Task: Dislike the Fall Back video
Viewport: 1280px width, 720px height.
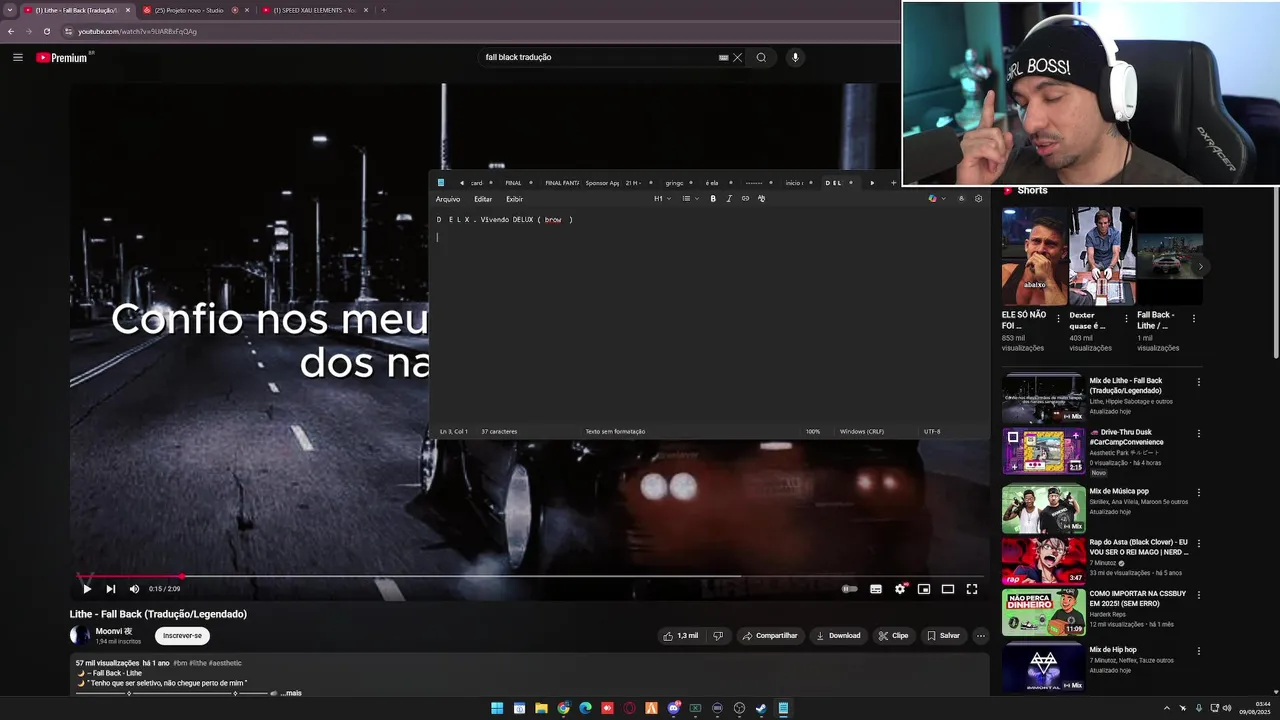Action: pos(718,635)
